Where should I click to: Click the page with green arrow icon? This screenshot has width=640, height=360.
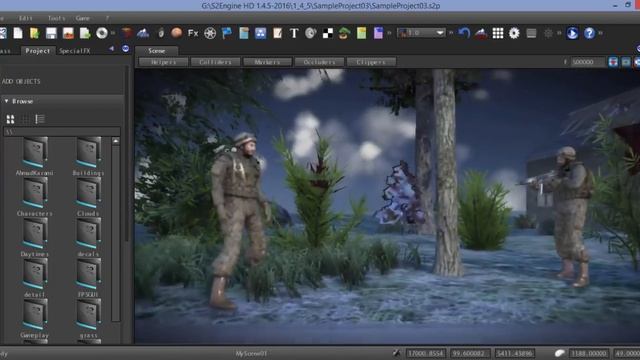tap(85, 33)
